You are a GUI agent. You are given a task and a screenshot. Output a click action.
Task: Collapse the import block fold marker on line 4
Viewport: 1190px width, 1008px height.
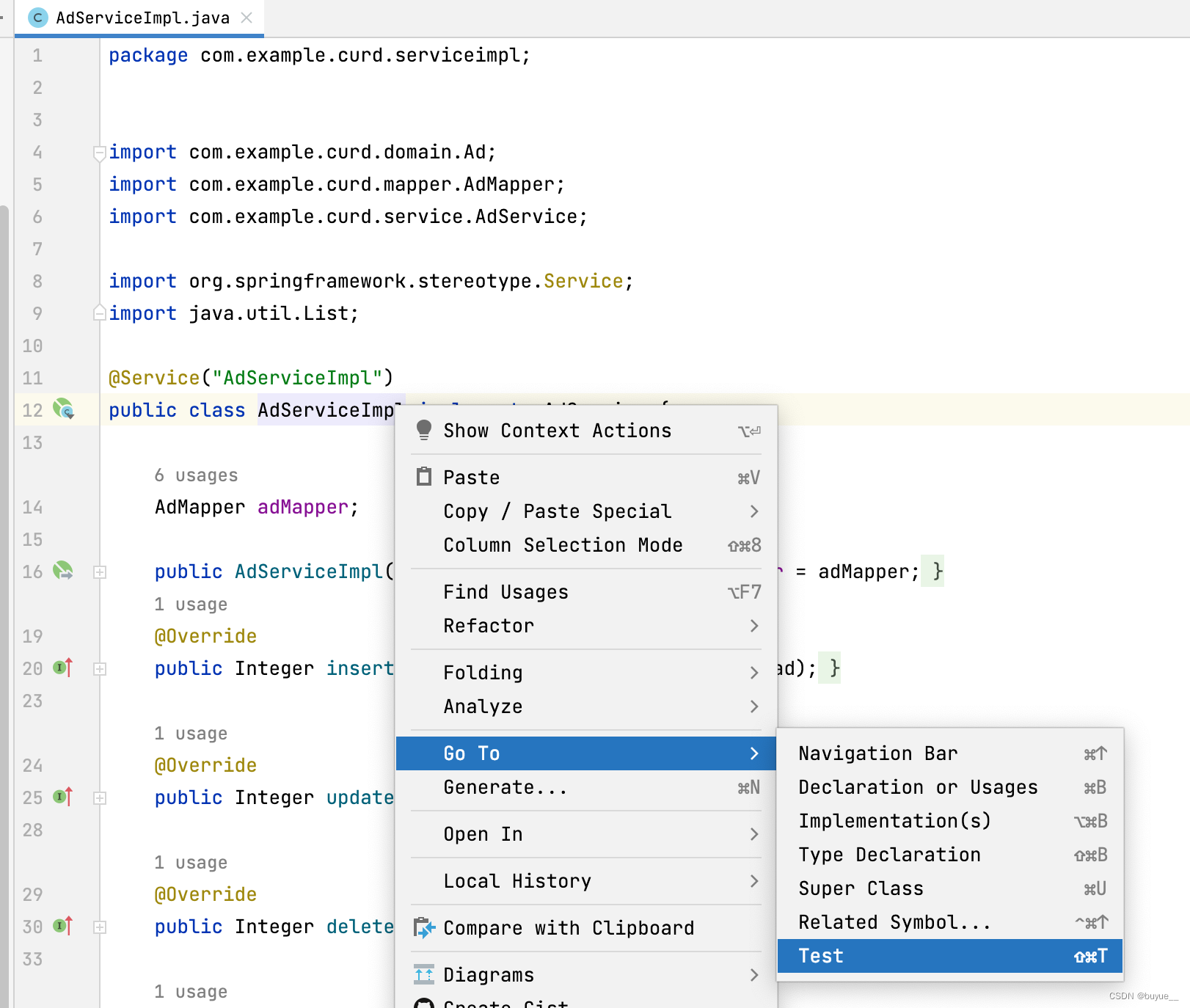100,153
